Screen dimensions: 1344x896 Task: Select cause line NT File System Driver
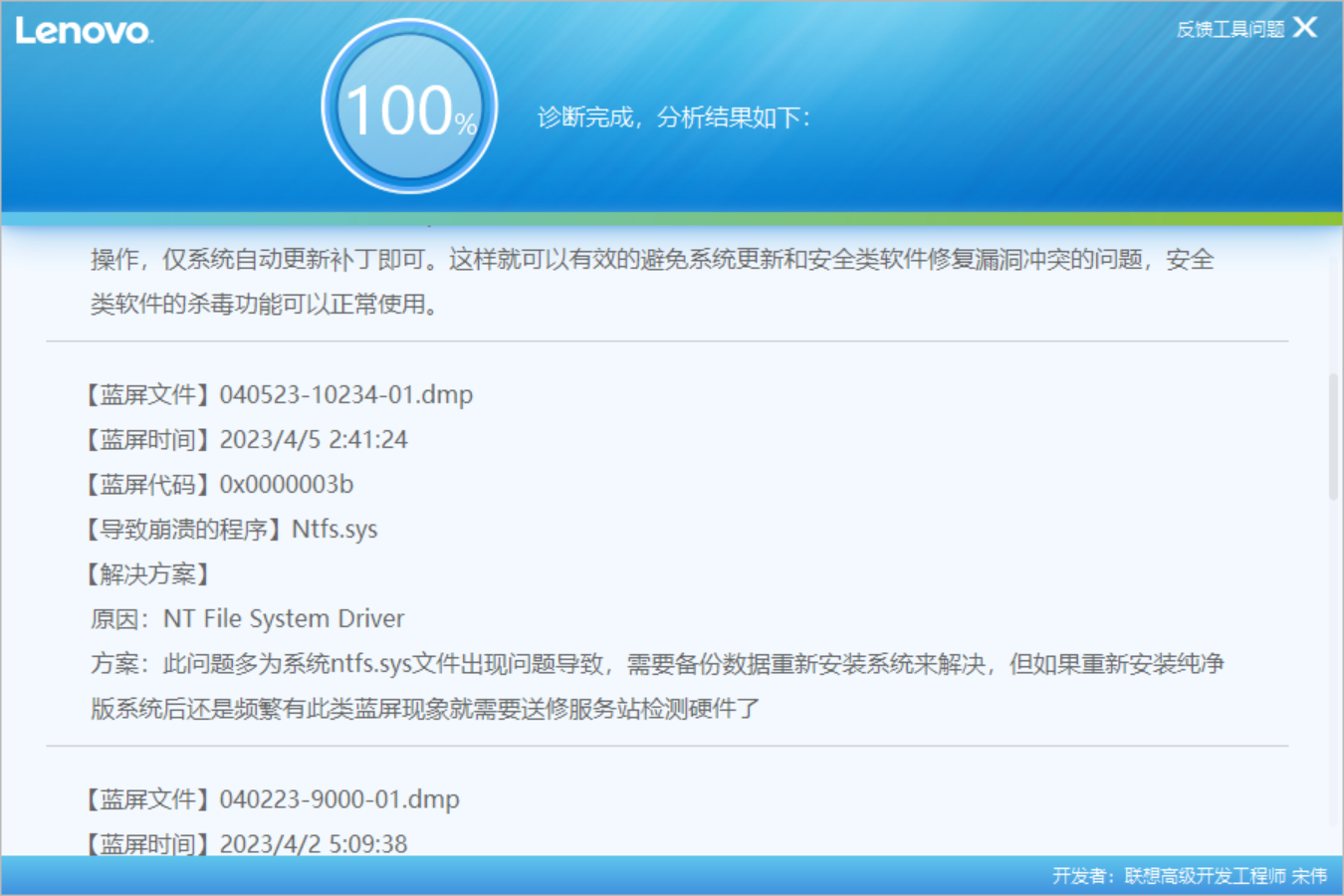(248, 618)
